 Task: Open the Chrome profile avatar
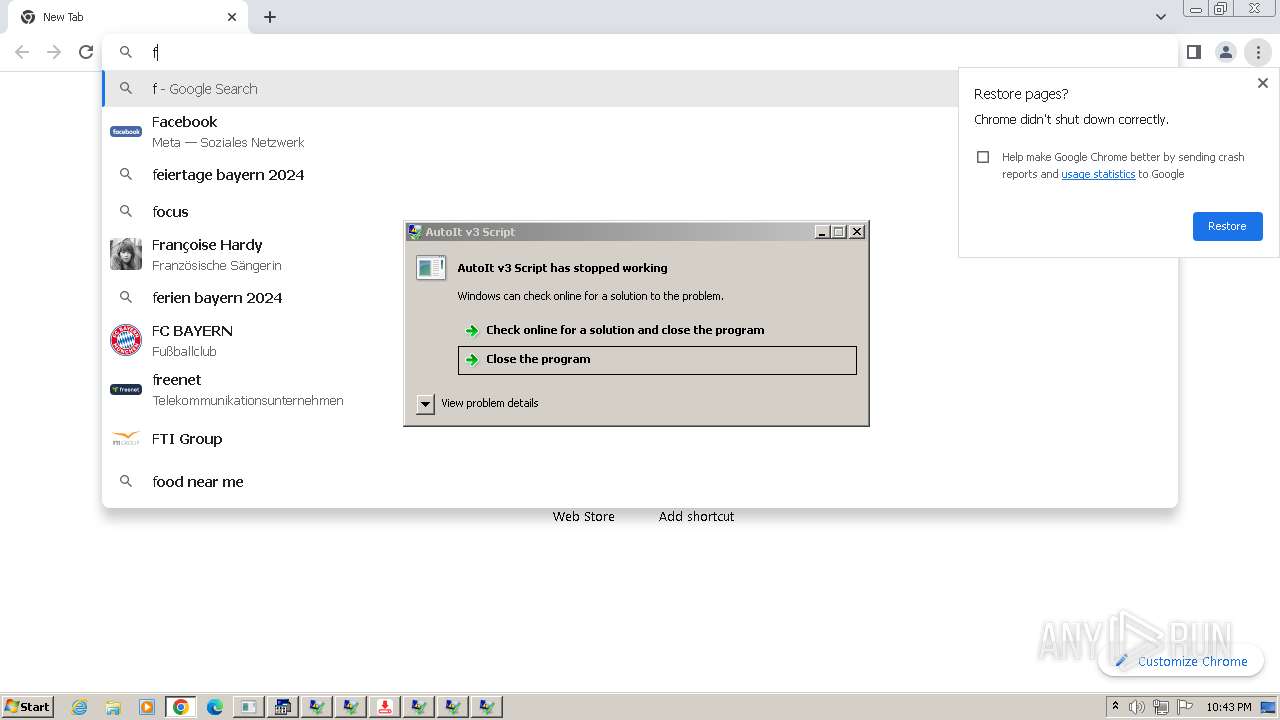coord(1225,52)
